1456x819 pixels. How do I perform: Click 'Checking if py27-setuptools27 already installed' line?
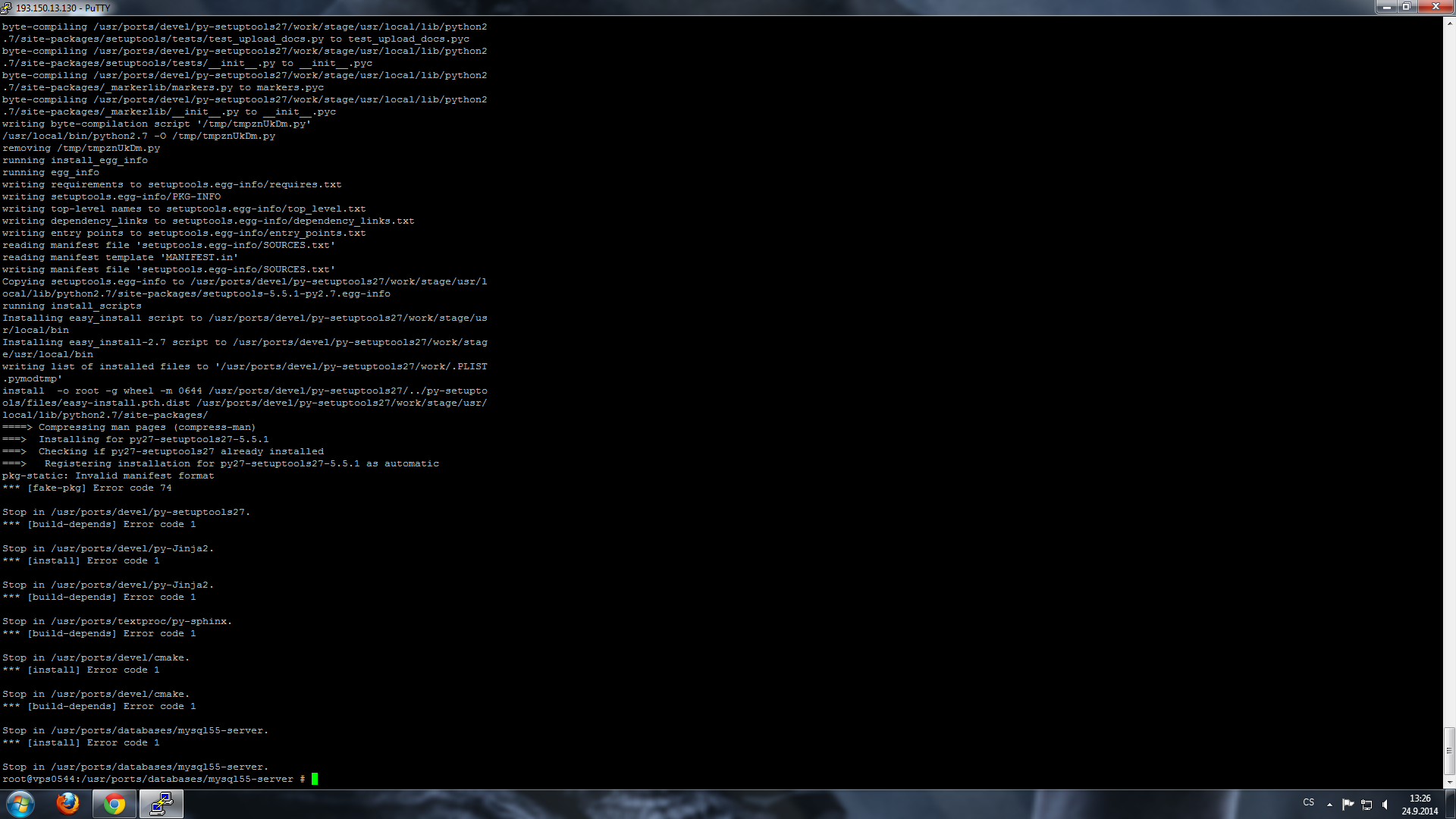tap(181, 451)
